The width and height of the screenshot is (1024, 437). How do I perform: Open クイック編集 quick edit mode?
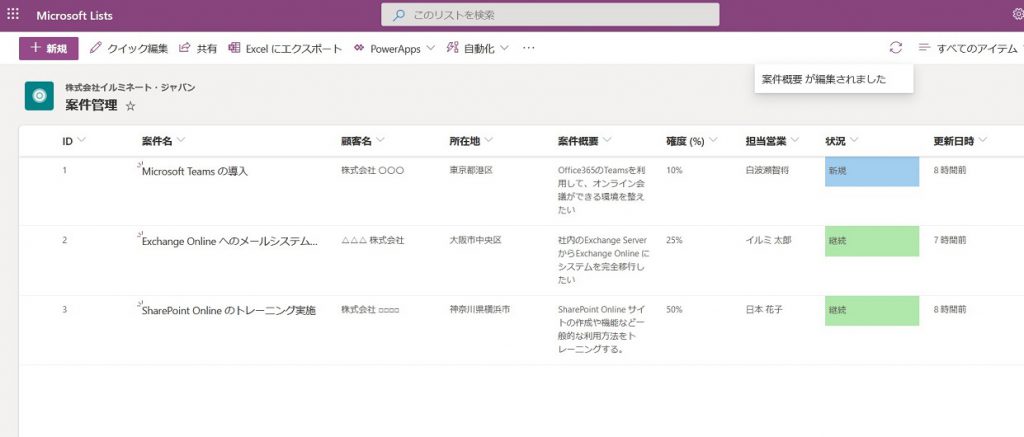click(x=129, y=48)
